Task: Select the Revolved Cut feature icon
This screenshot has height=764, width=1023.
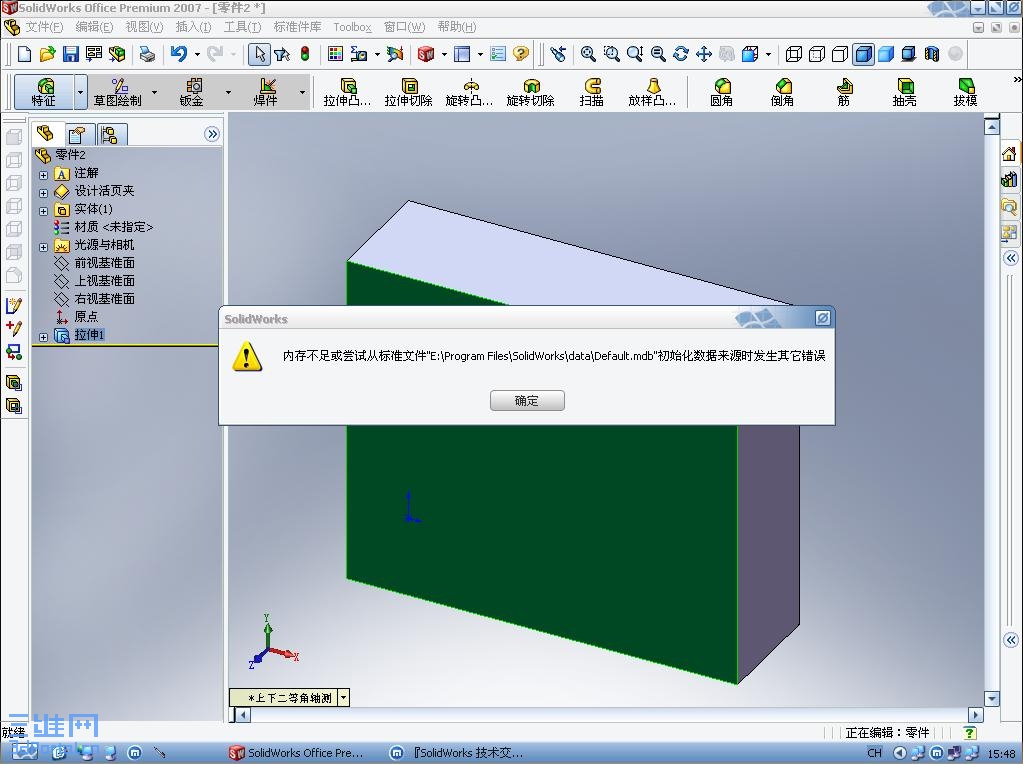Action: [x=530, y=92]
